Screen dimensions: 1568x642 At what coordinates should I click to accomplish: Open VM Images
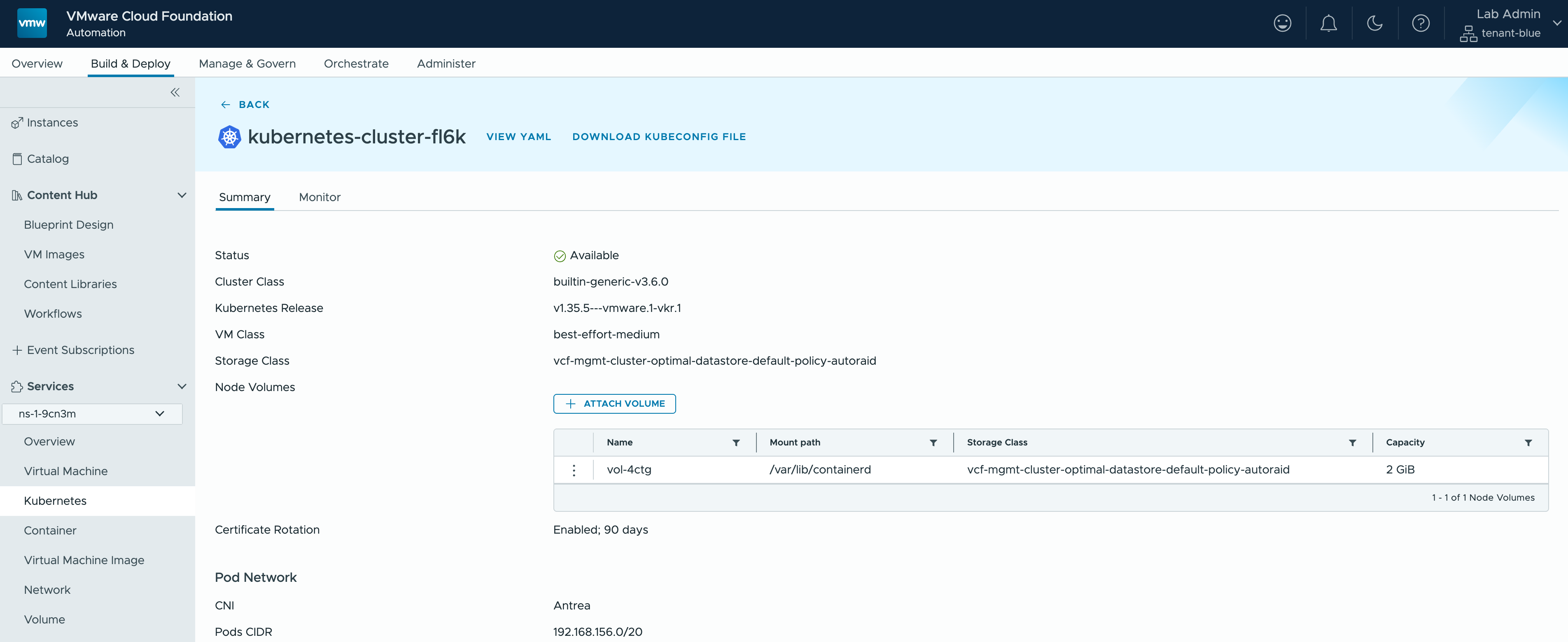[x=54, y=255]
